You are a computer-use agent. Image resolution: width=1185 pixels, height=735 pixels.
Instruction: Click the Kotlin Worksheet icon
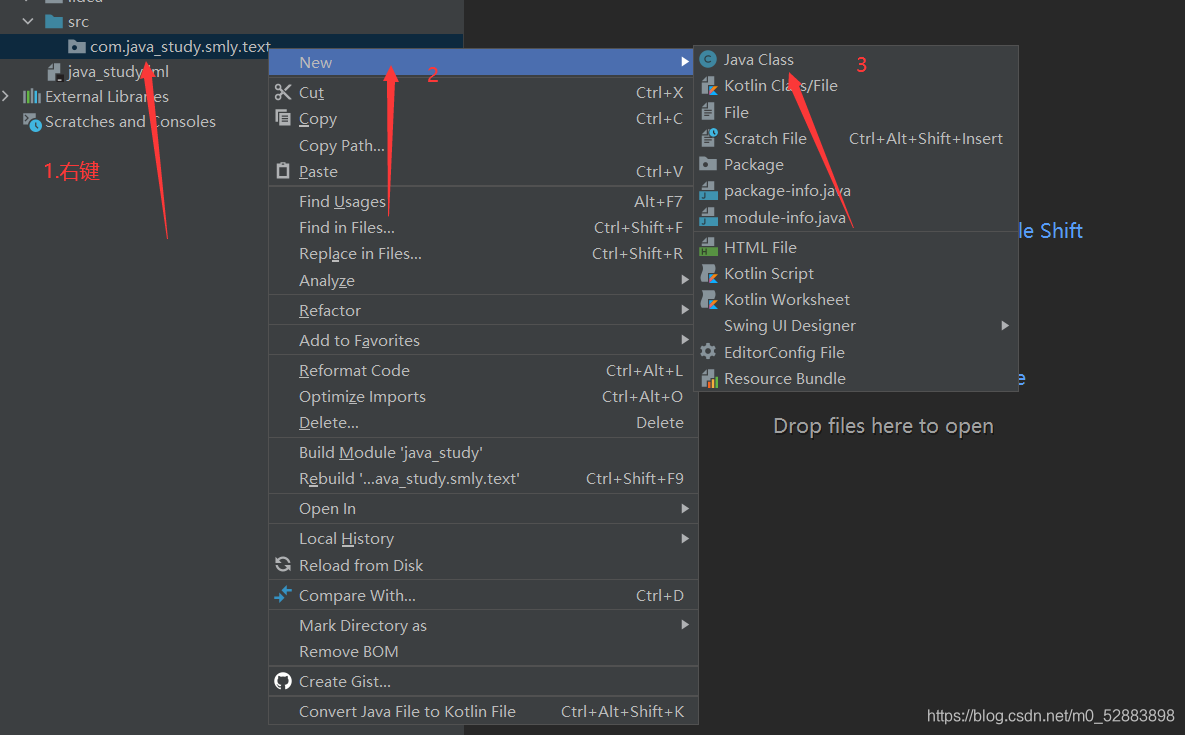pyautogui.click(x=708, y=300)
